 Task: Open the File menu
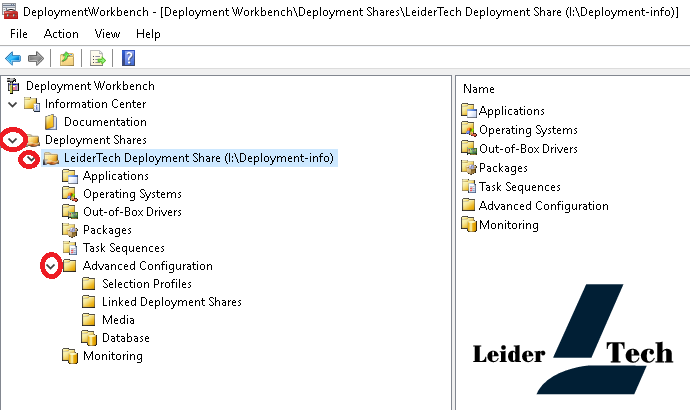(18, 34)
